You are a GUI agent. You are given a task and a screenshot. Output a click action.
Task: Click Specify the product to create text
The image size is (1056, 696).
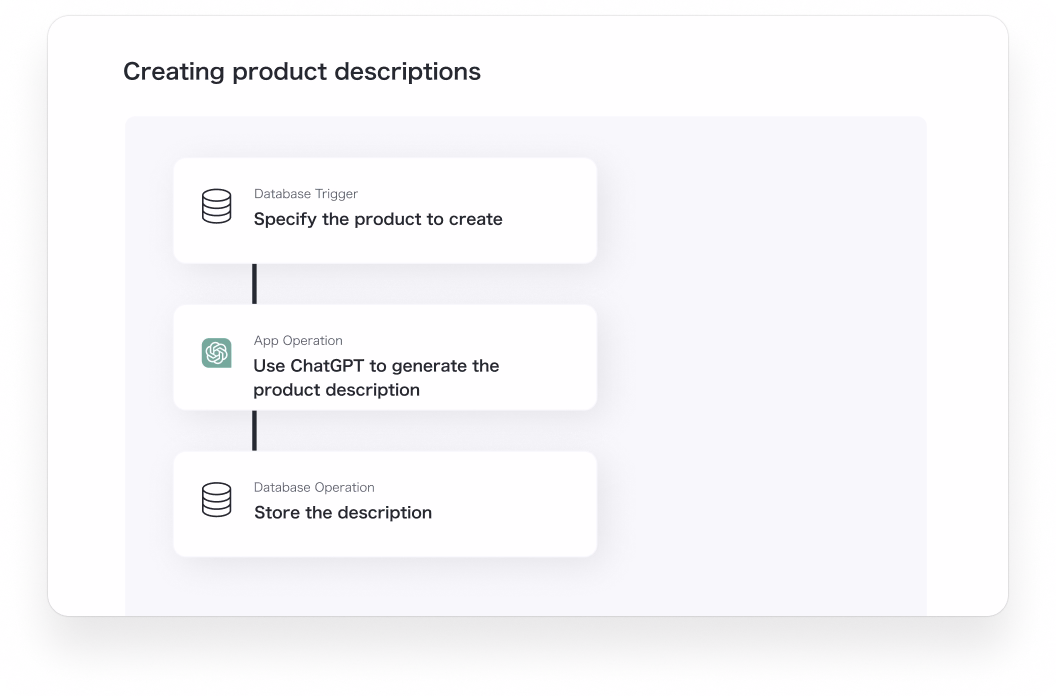coord(378,220)
